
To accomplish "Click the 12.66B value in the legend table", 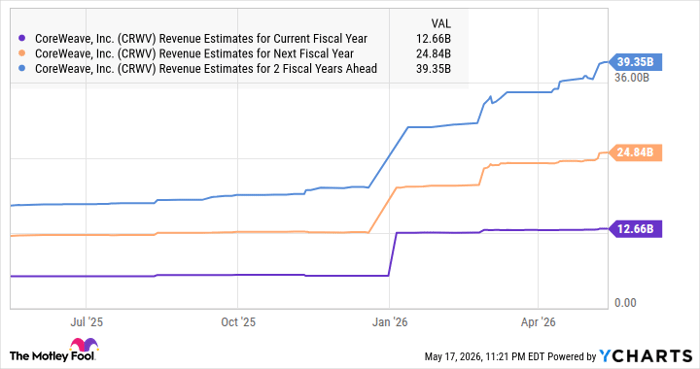I will pos(433,39).
